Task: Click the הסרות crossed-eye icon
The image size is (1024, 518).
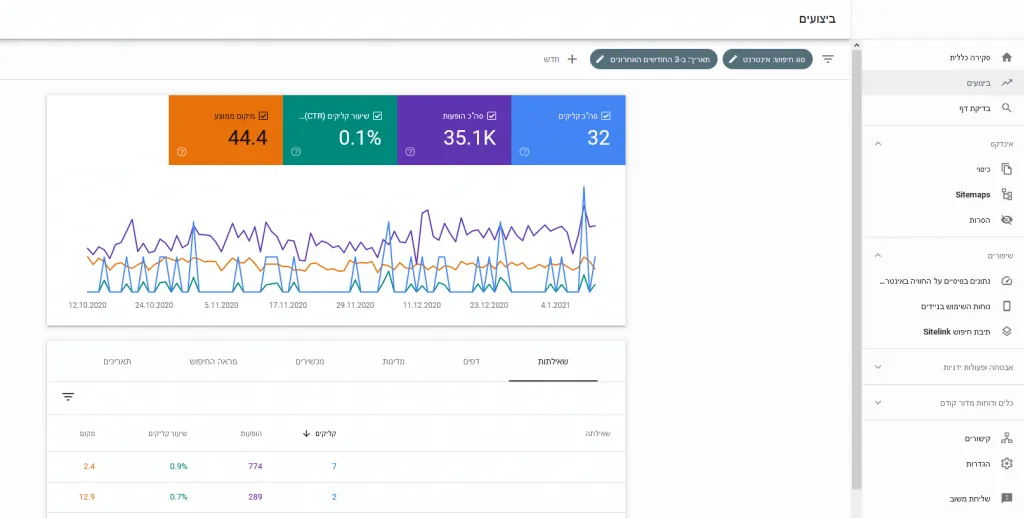Action: tap(1006, 220)
